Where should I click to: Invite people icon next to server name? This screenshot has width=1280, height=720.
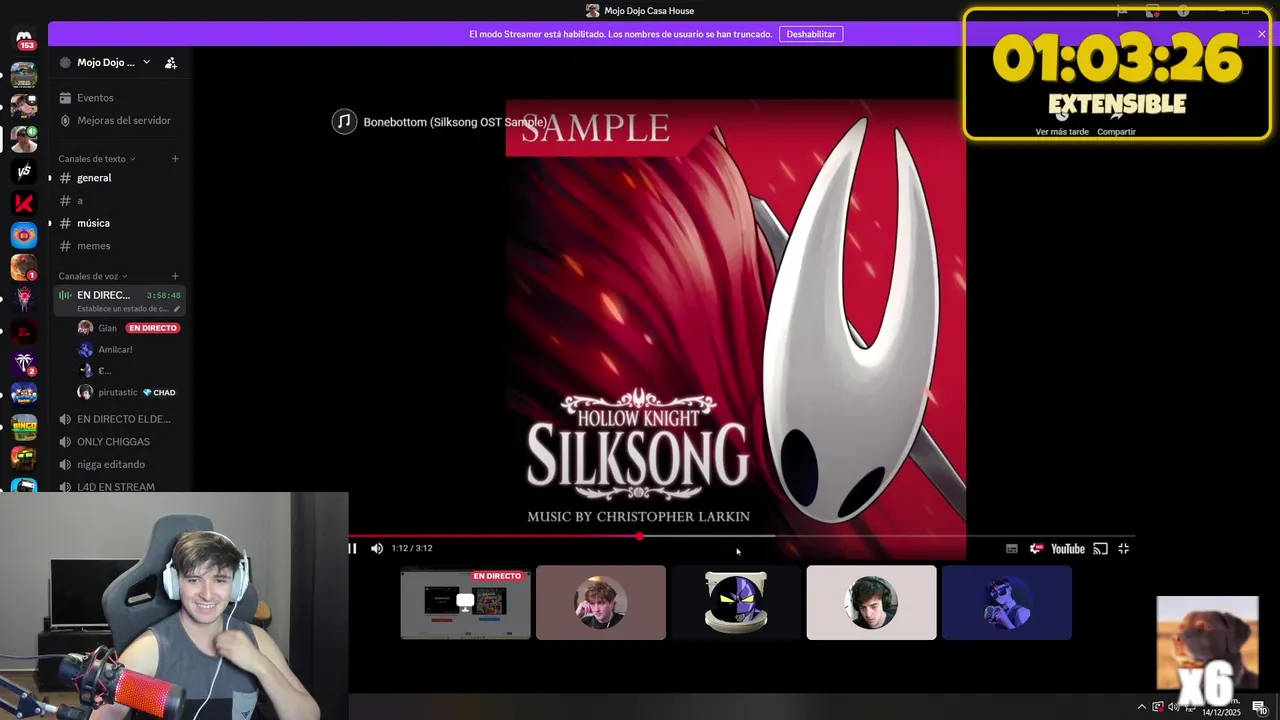(x=171, y=62)
